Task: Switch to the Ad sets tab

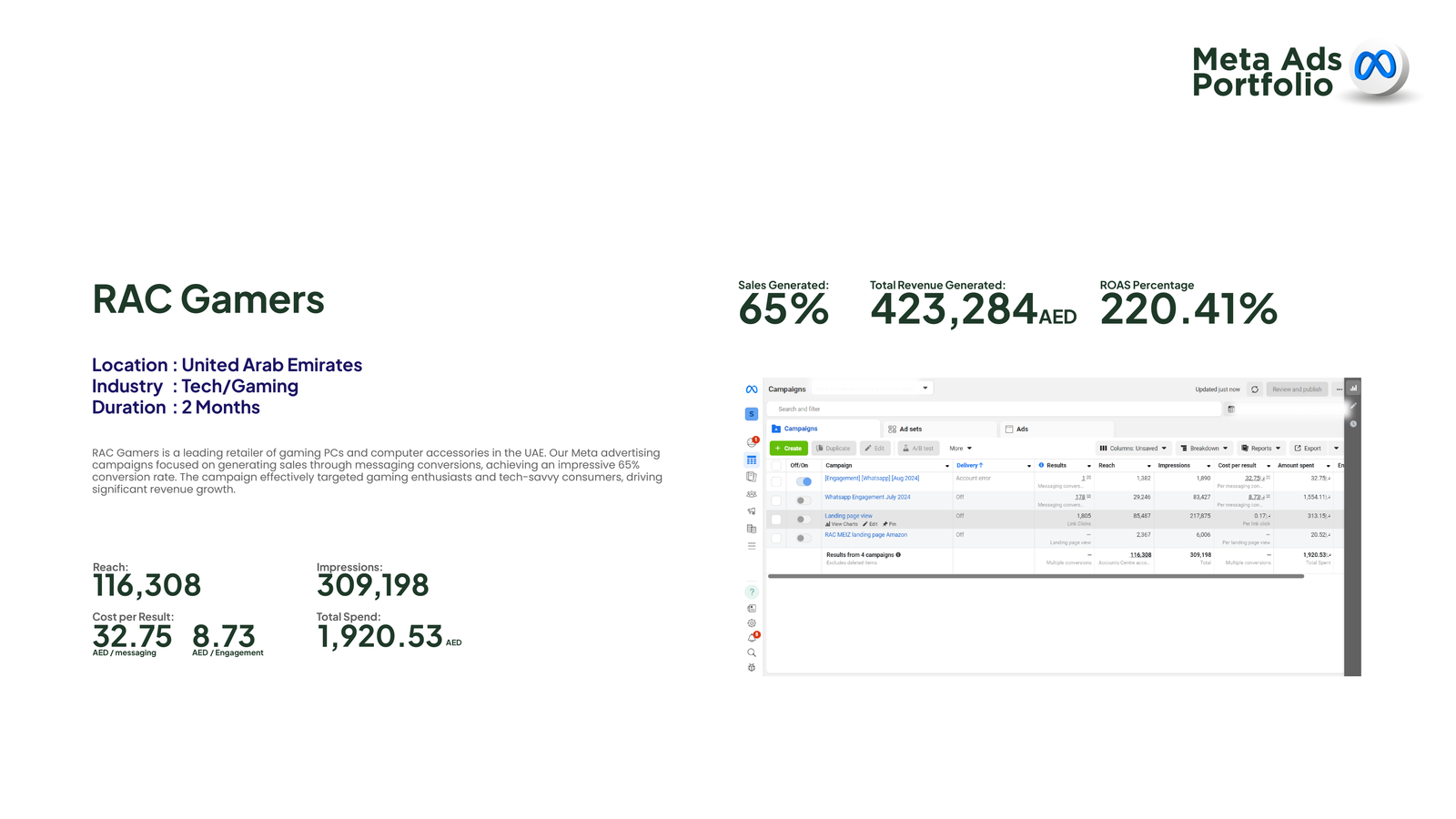Action: [x=940, y=429]
